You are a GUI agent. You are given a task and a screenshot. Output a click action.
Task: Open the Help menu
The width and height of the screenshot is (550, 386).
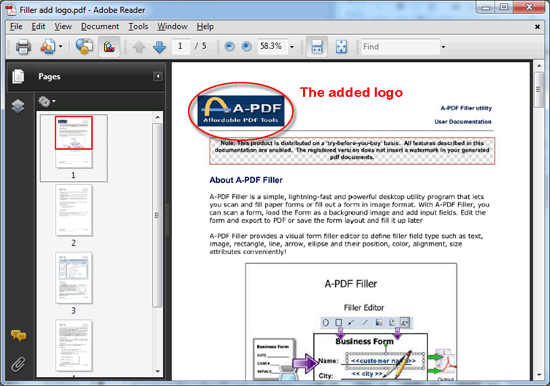(205, 26)
